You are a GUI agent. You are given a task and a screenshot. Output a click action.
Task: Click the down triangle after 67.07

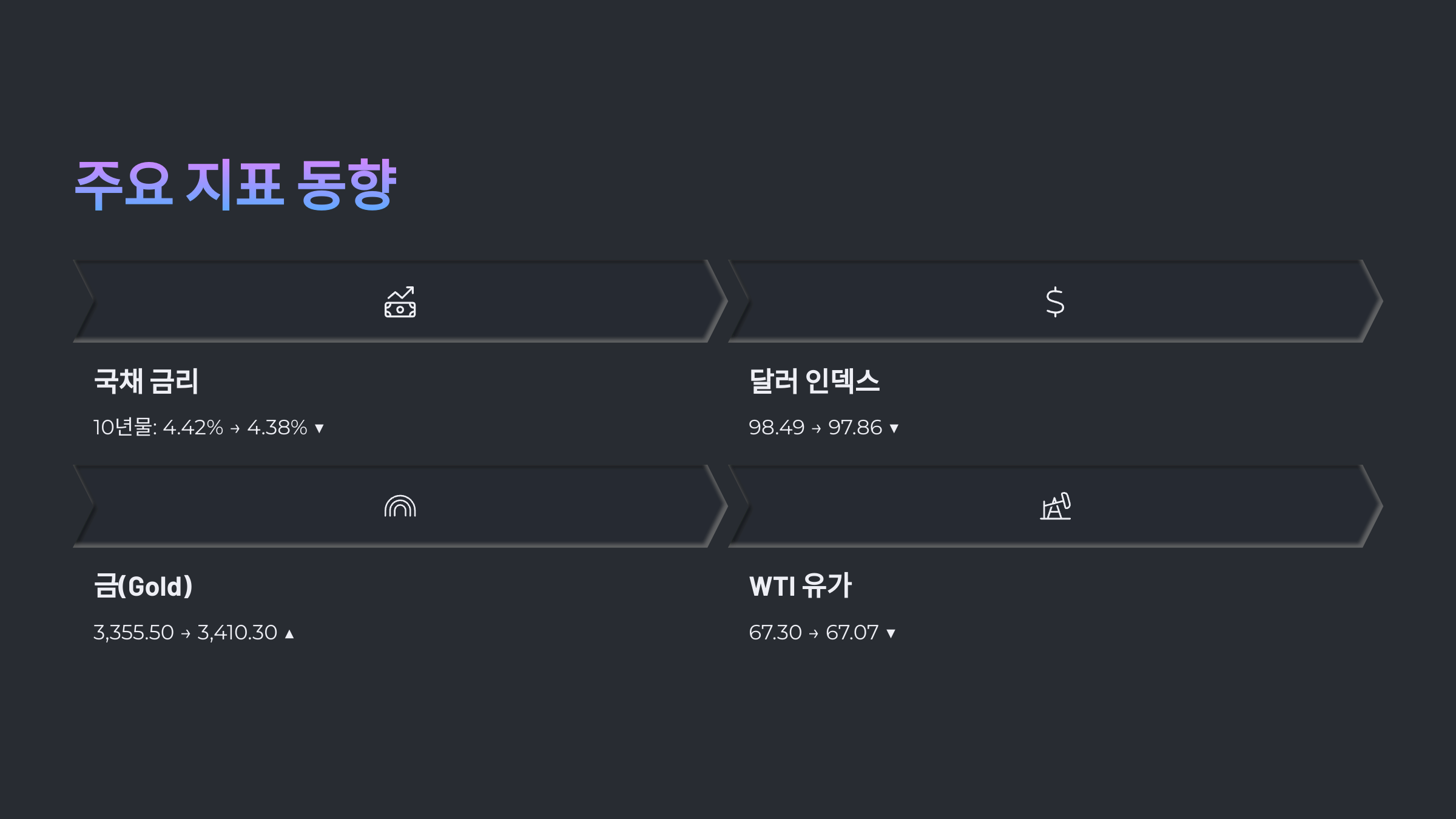pyautogui.click(x=891, y=633)
